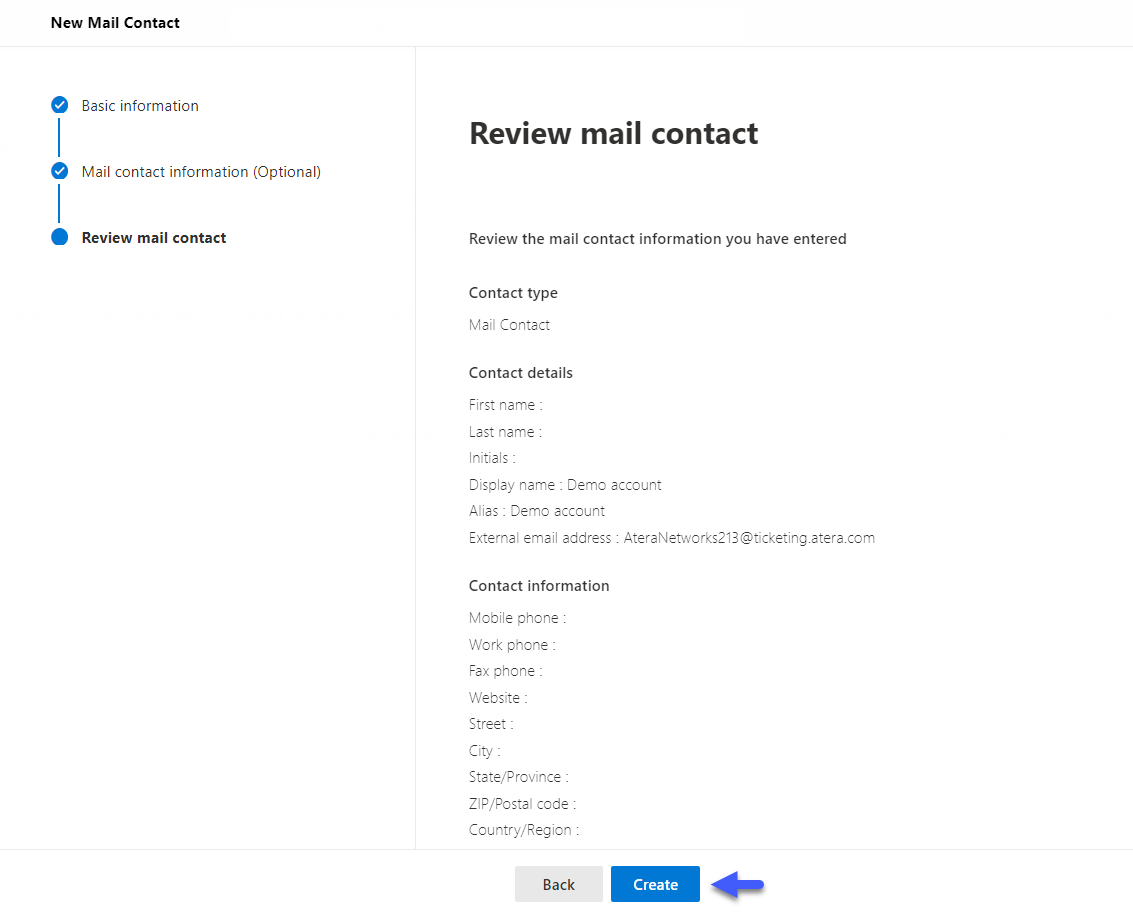Click the Display name Demo account line
This screenshot has height=916, width=1133.
click(565, 485)
